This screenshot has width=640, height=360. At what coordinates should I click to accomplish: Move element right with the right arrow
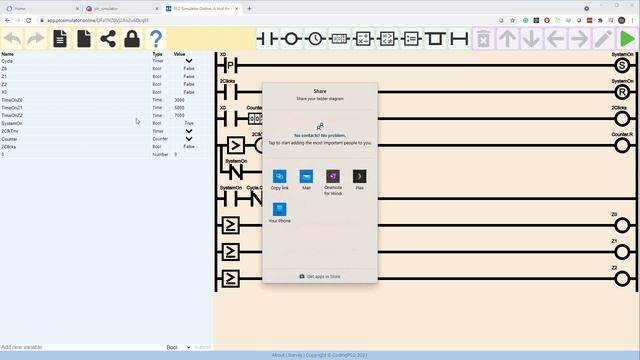coord(580,39)
